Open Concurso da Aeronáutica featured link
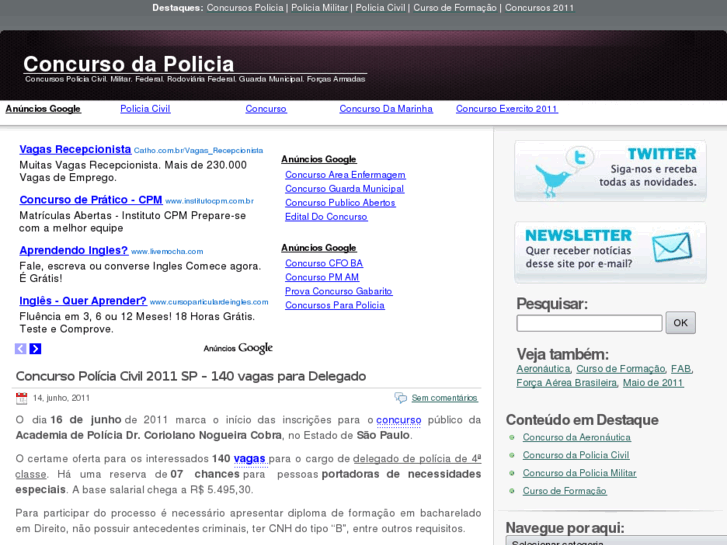The width and height of the screenshot is (727, 545). point(576,437)
